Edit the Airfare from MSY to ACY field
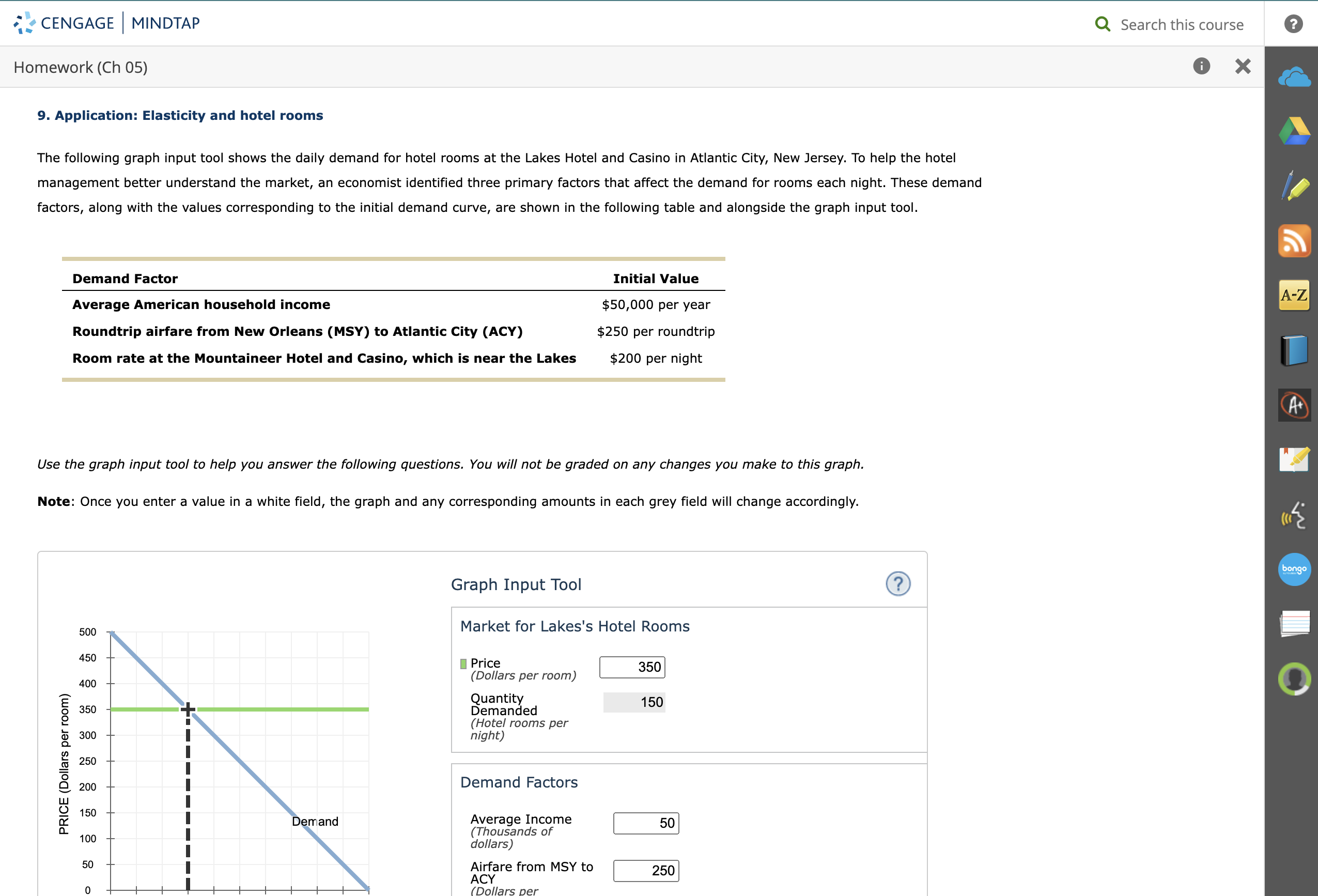Viewport: 1318px width, 896px height. (x=646, y=871)
